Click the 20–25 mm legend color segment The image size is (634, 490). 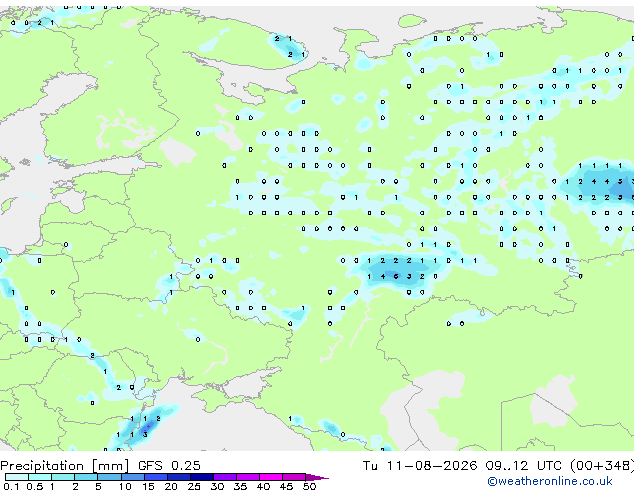click(x=179, y=477)
